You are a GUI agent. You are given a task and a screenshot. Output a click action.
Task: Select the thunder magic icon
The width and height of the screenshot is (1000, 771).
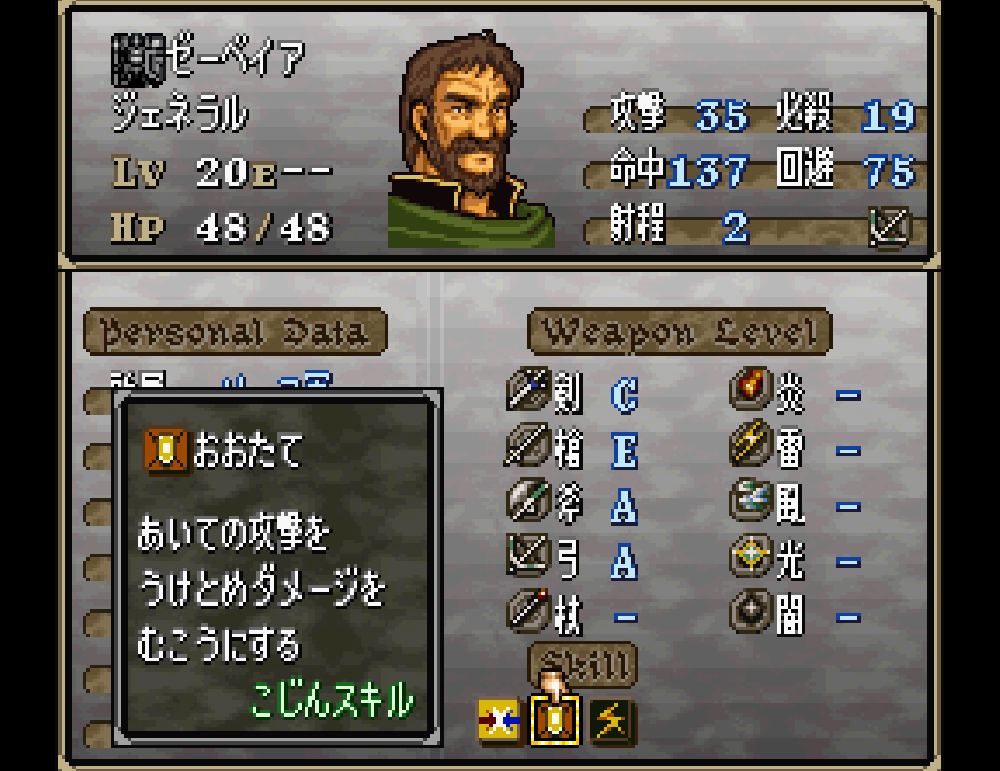[751, 444]
